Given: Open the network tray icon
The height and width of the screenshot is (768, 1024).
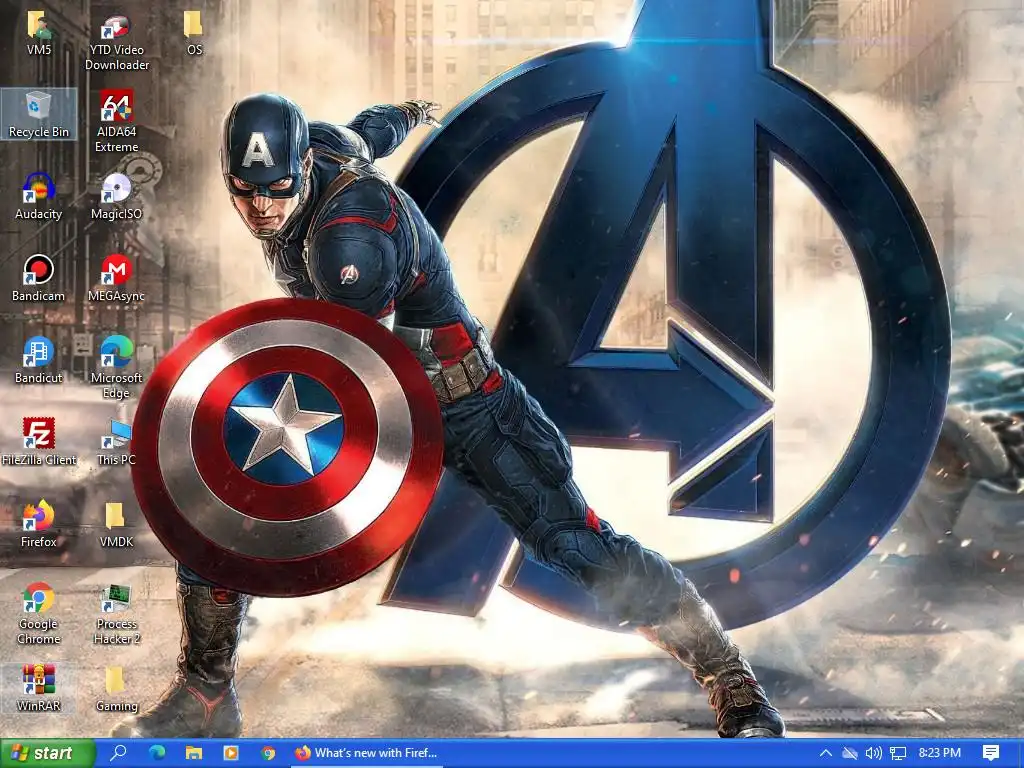Looking at the screenshot, I should (898, 753).
